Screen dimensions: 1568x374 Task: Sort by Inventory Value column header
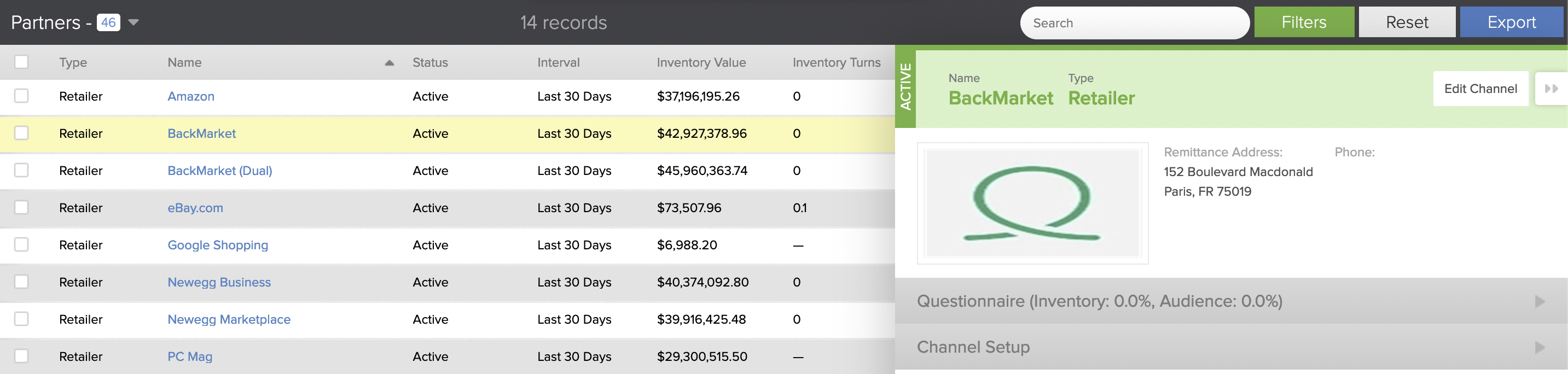tap(701, 63)
